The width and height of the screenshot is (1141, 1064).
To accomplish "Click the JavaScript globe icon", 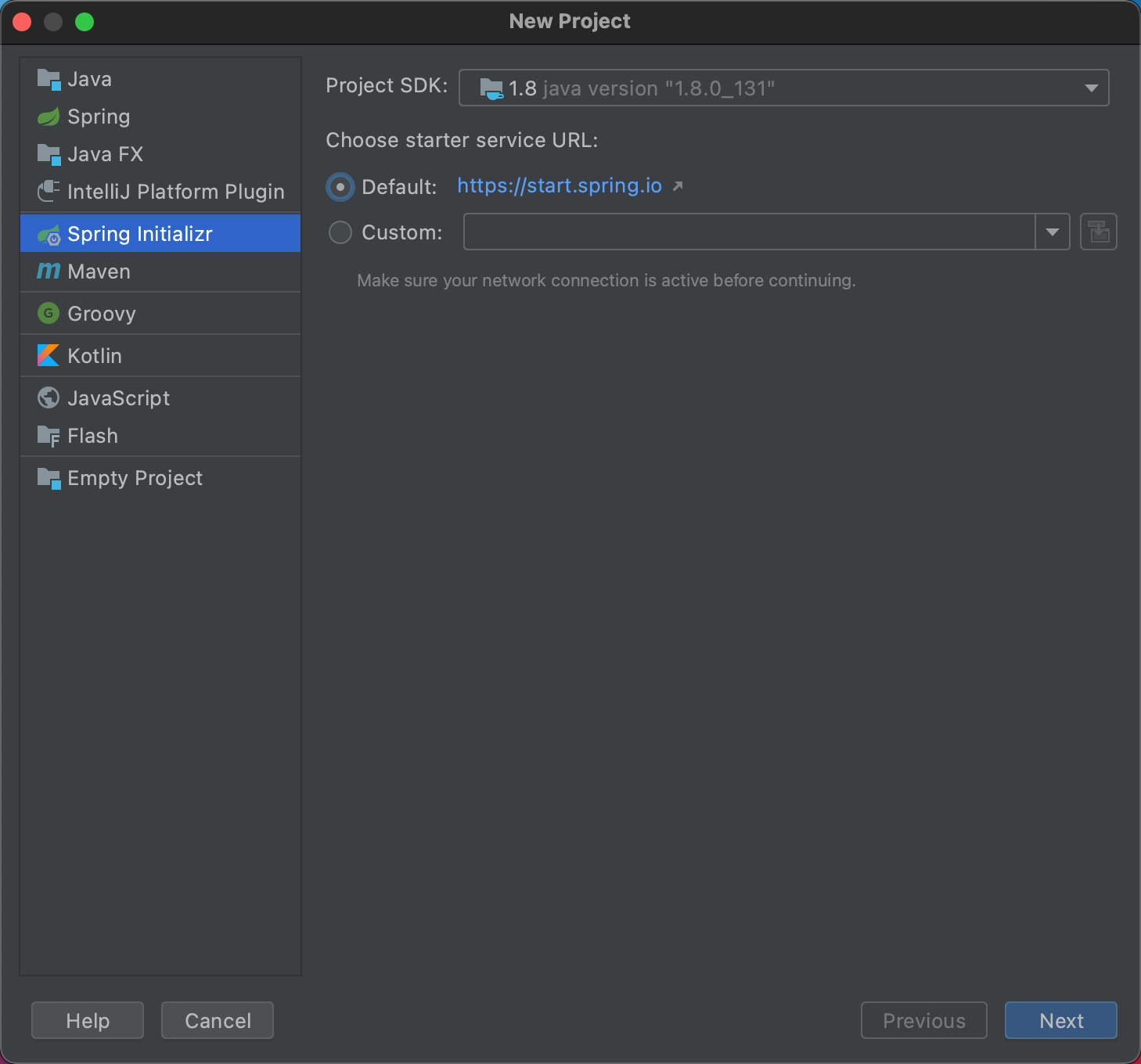I will pos(49,398).
